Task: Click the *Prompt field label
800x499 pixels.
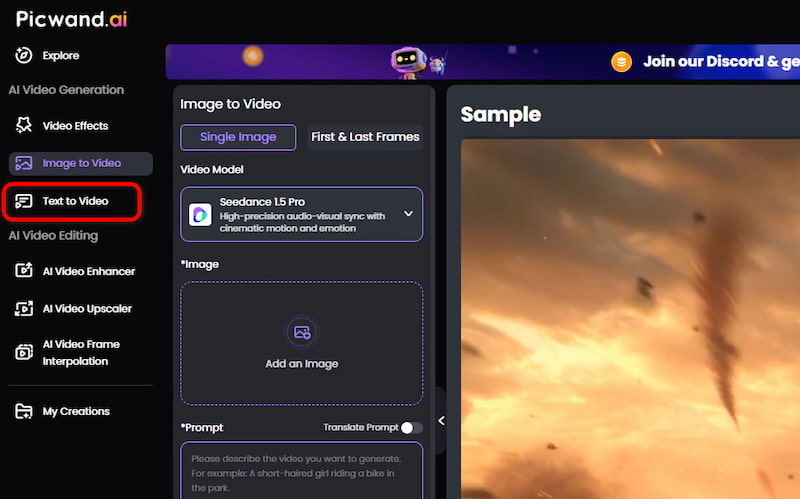Action: tap(202, 428)
